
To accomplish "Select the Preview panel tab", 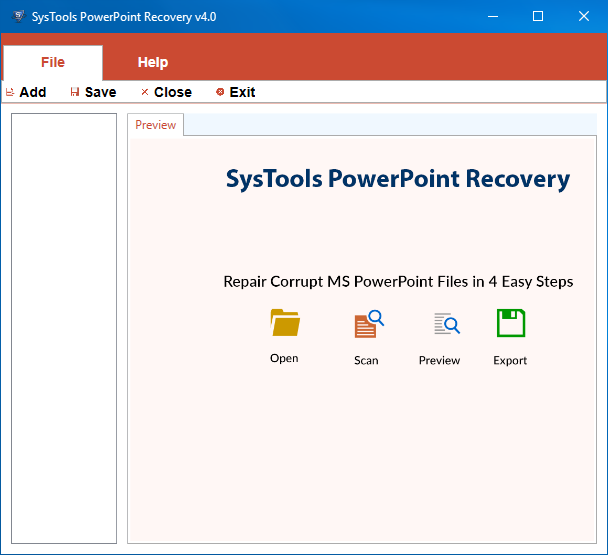I will click(x=155, y=125).
